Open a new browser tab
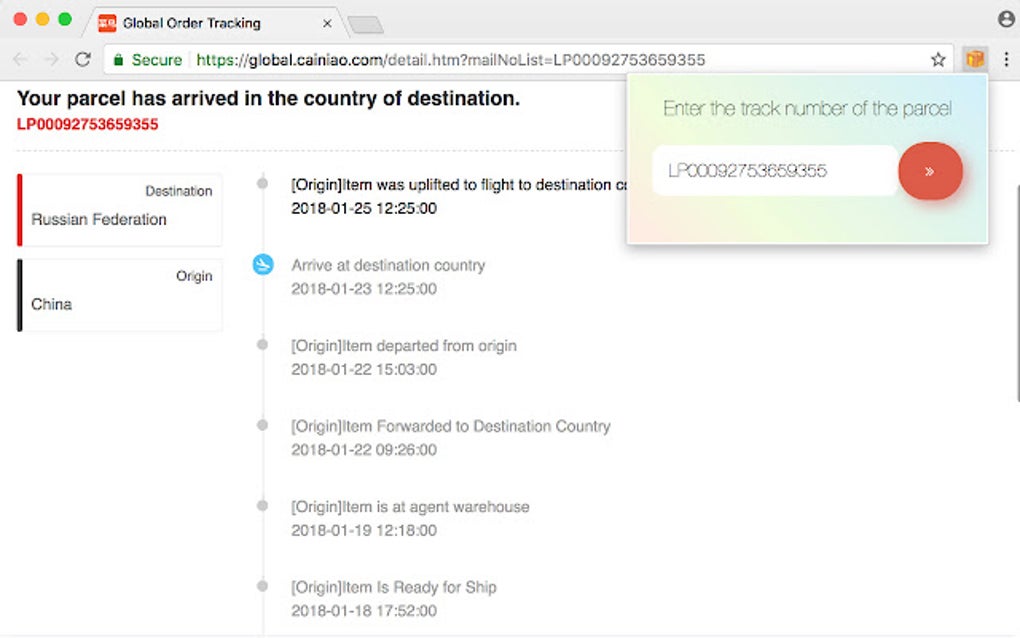The width and height of the screenshot is (1020, 638). click(x=365, y=25)
